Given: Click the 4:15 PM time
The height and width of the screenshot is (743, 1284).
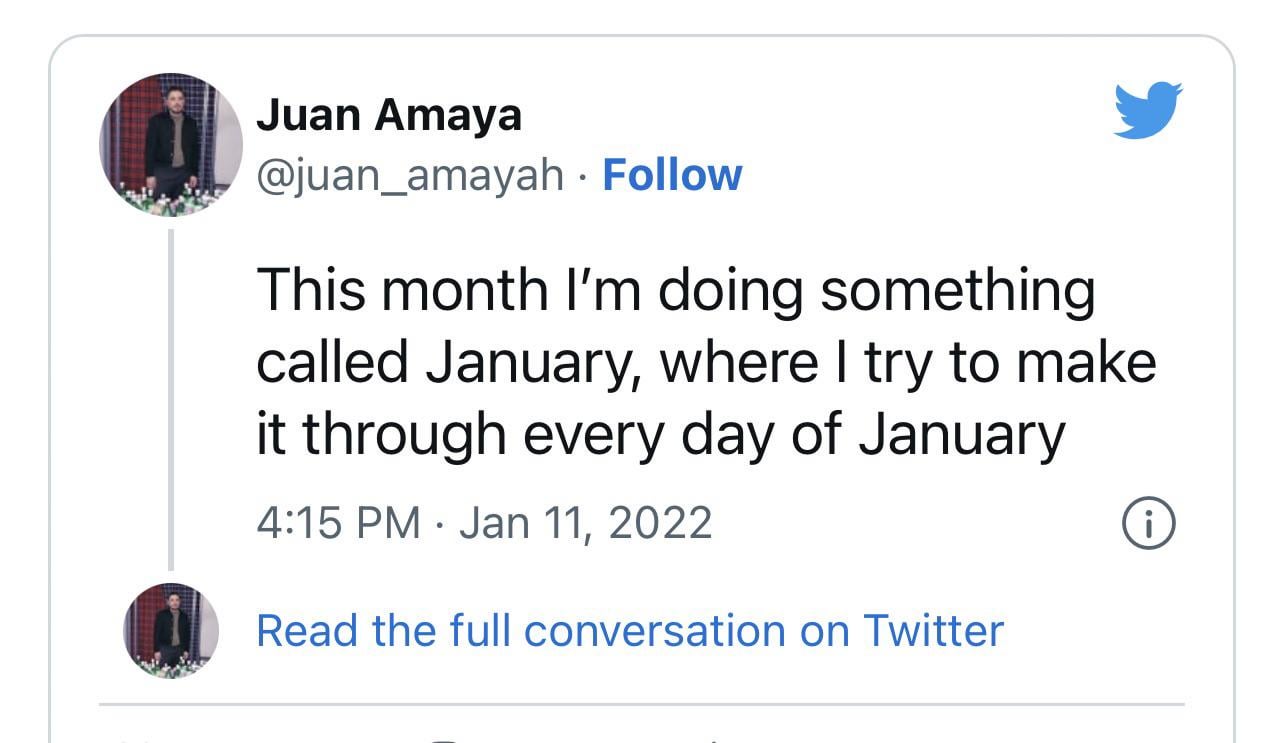Looking at the screenshot, I should [x=338, y=523].
